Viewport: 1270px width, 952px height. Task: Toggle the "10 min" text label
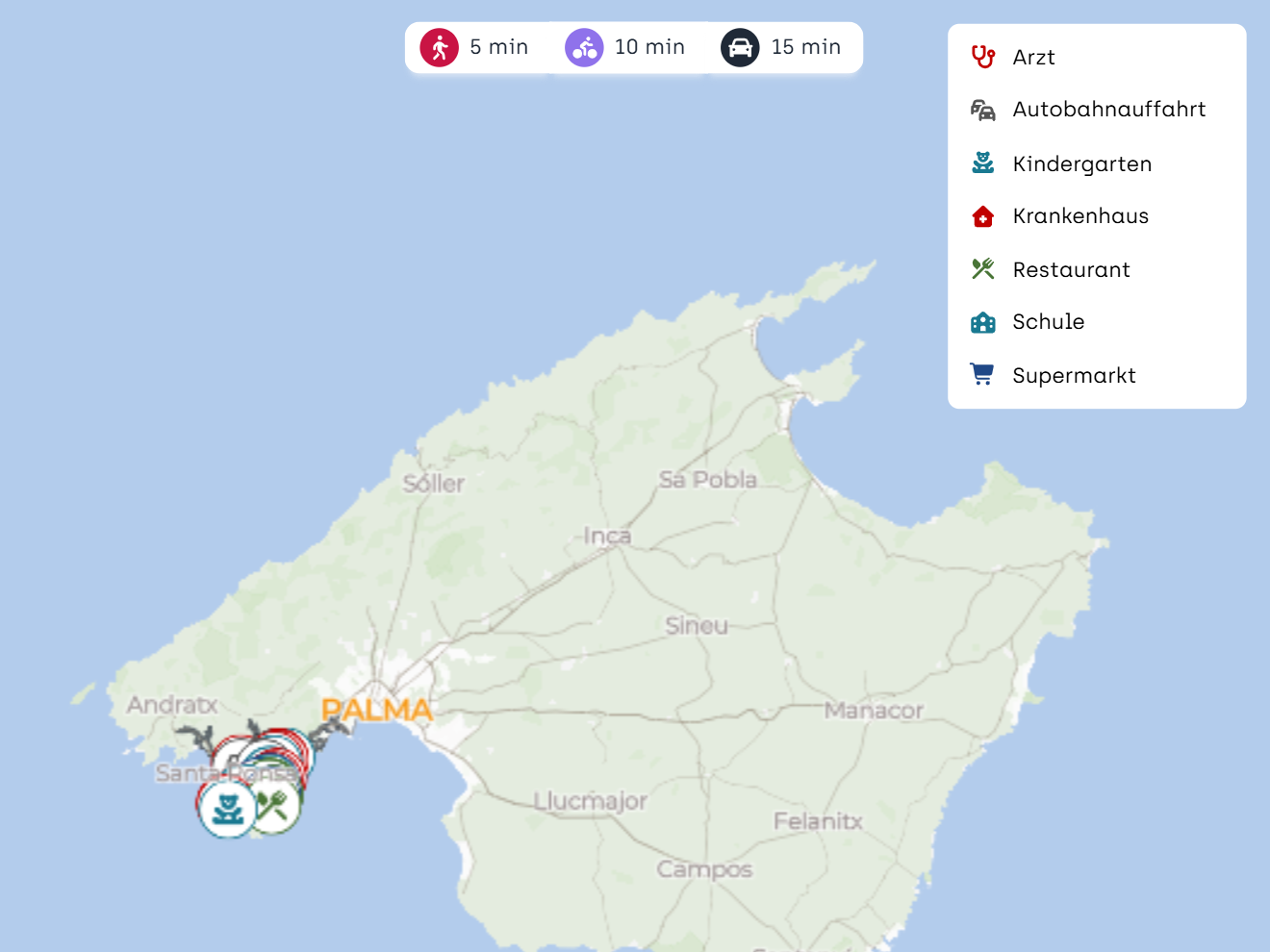click(649, 47)
